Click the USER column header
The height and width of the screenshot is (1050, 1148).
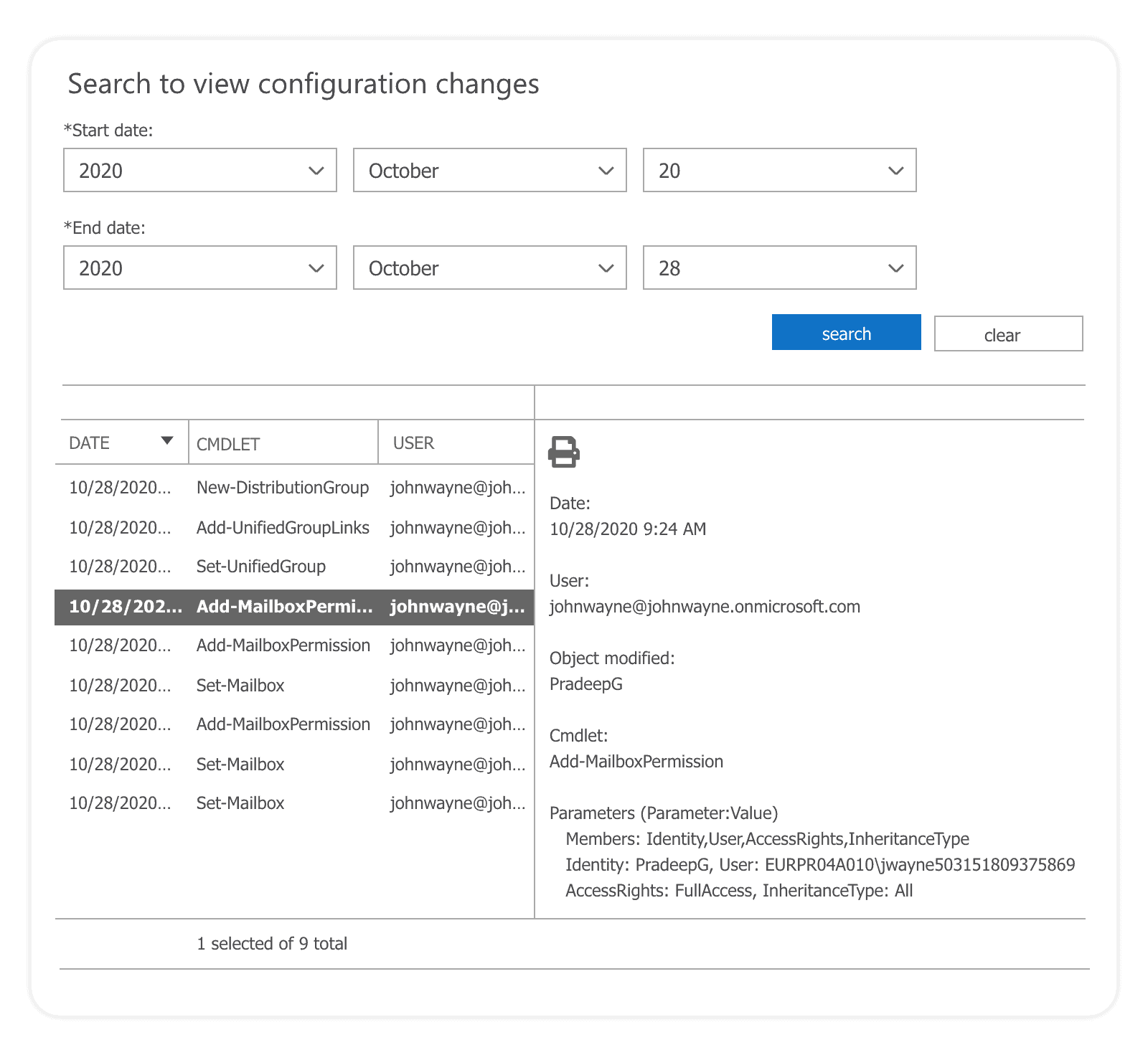click(x=413, y=443)
